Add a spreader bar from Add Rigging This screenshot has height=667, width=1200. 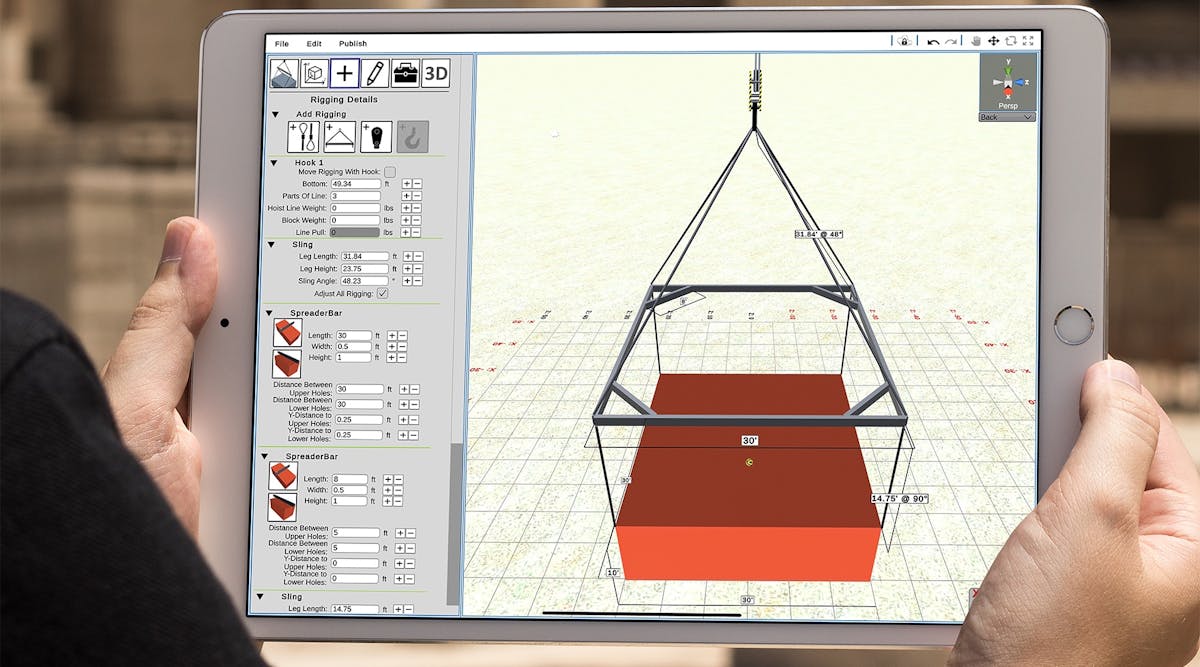[x=339, y=136]
